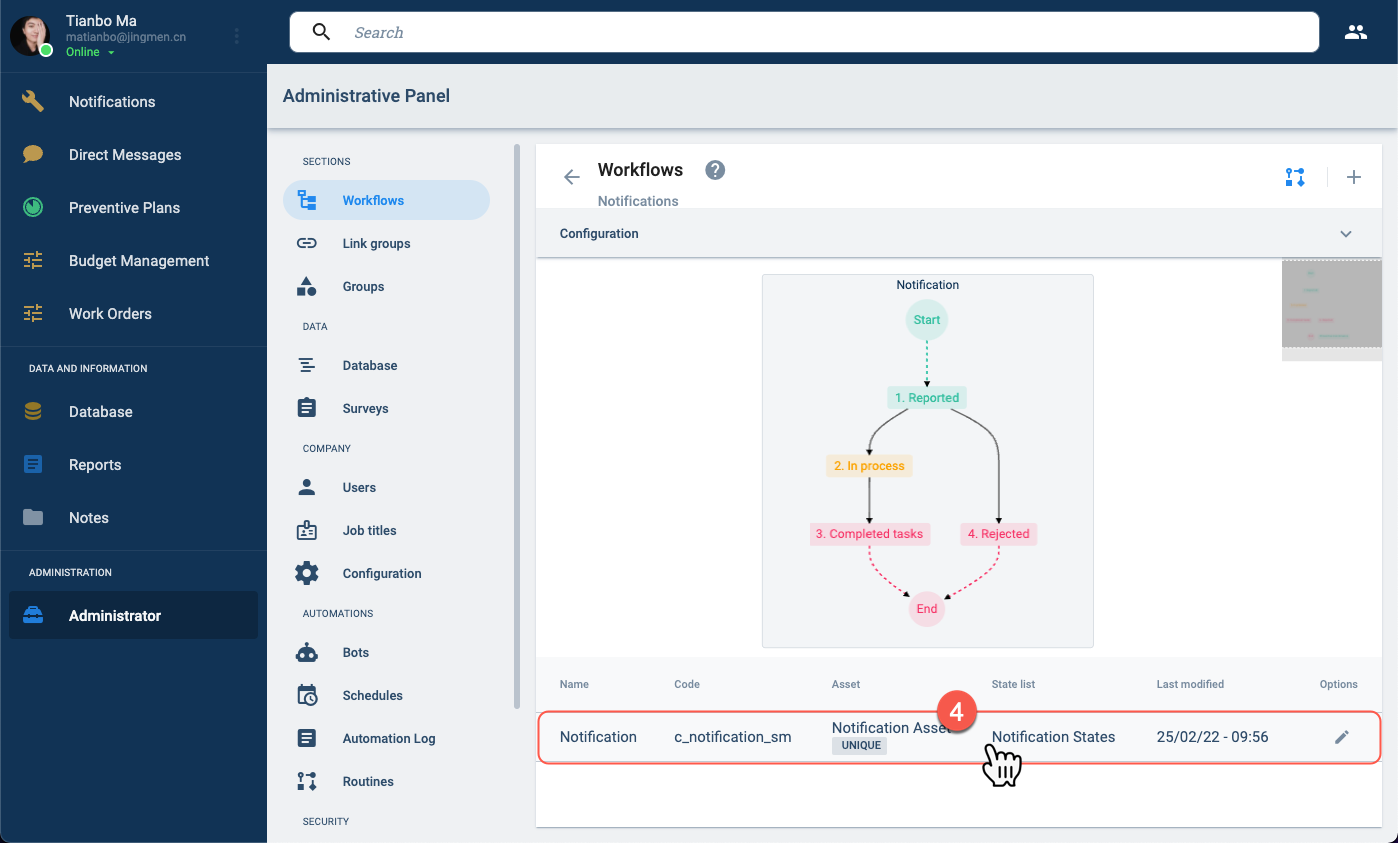The width and height of the screenshot is (1398, 843).
Task: Click the Search input field
Action: [804, 32]
